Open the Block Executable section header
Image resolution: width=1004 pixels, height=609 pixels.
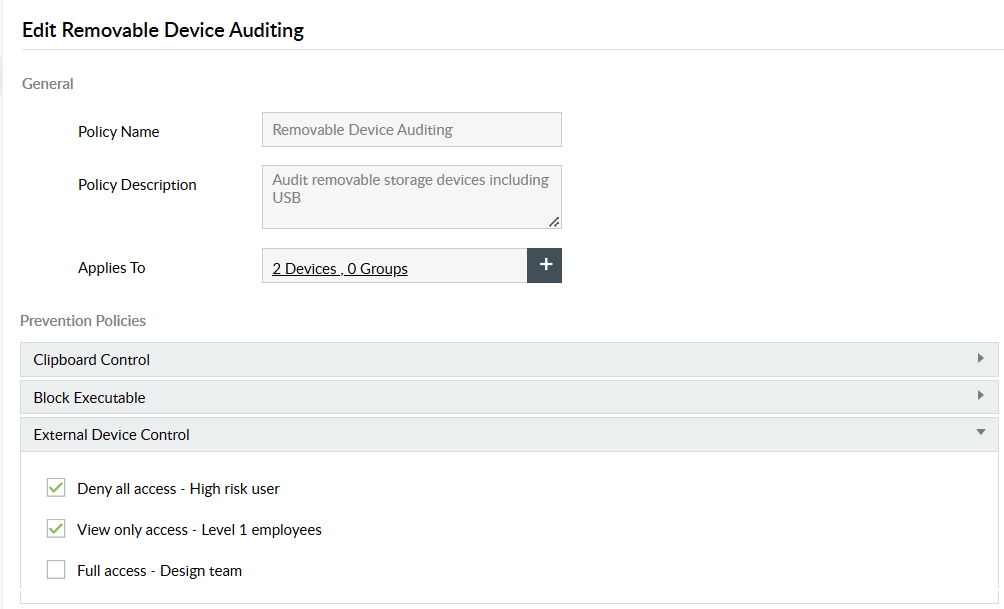[90, 398]
